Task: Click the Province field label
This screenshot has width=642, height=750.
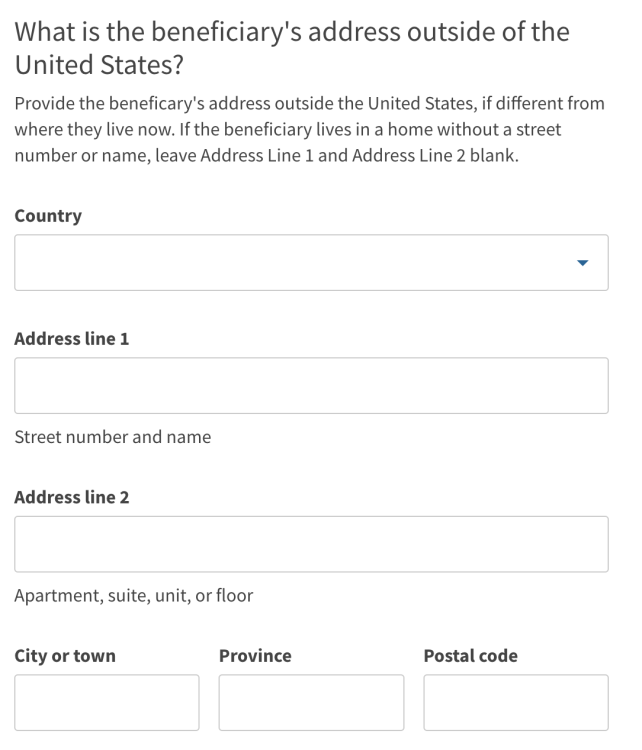Action: tap(255, 656)
